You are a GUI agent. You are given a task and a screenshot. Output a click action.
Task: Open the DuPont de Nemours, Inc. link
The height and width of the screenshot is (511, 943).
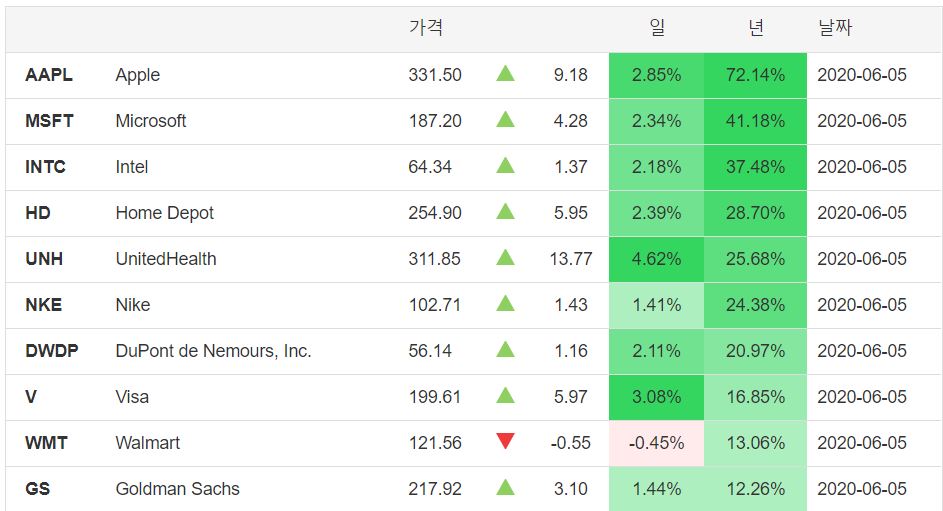click(213, 351)
